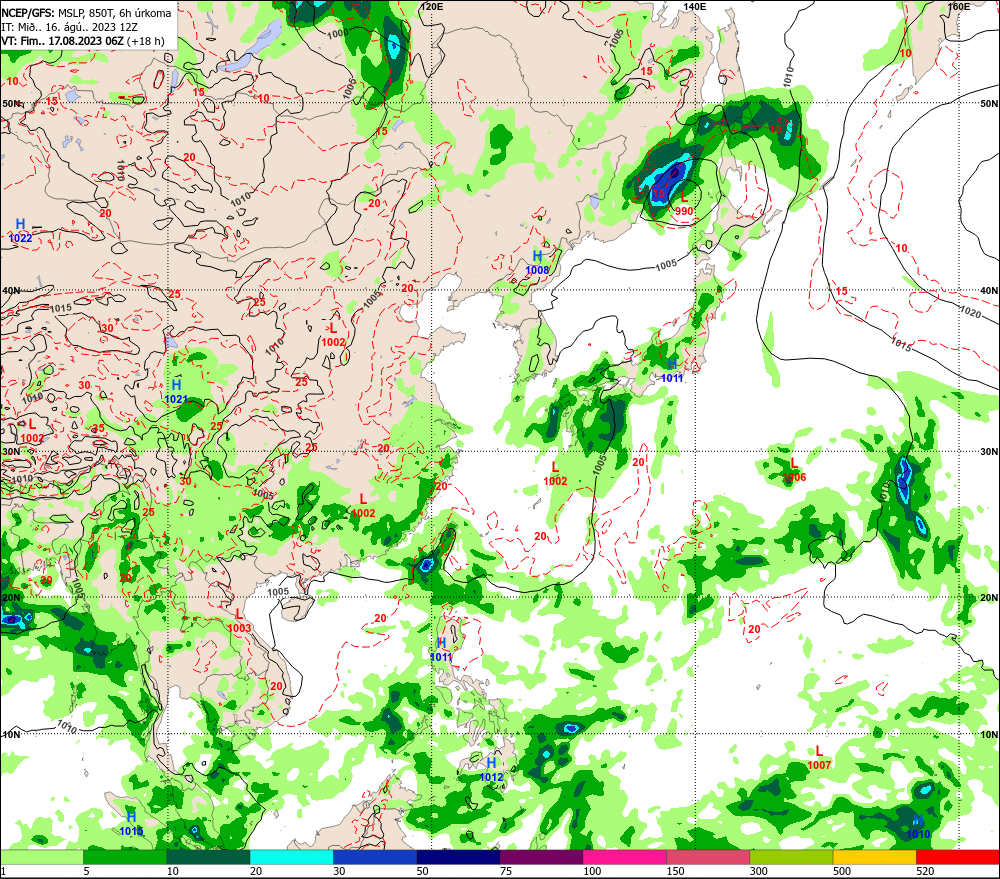Click the 120E longitude label
Image resolution: width=1000 pixels, height=879 pixels.
click(x=432, y=6)
